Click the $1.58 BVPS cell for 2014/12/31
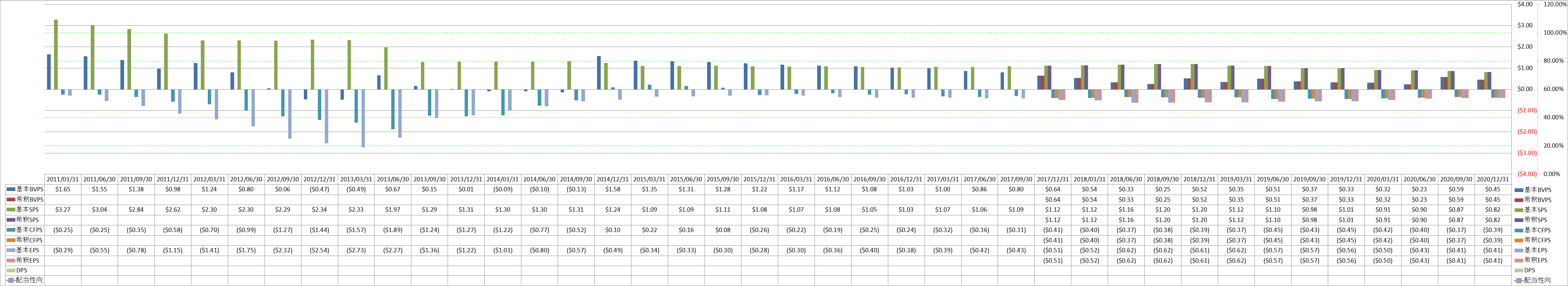 [613, 189]
